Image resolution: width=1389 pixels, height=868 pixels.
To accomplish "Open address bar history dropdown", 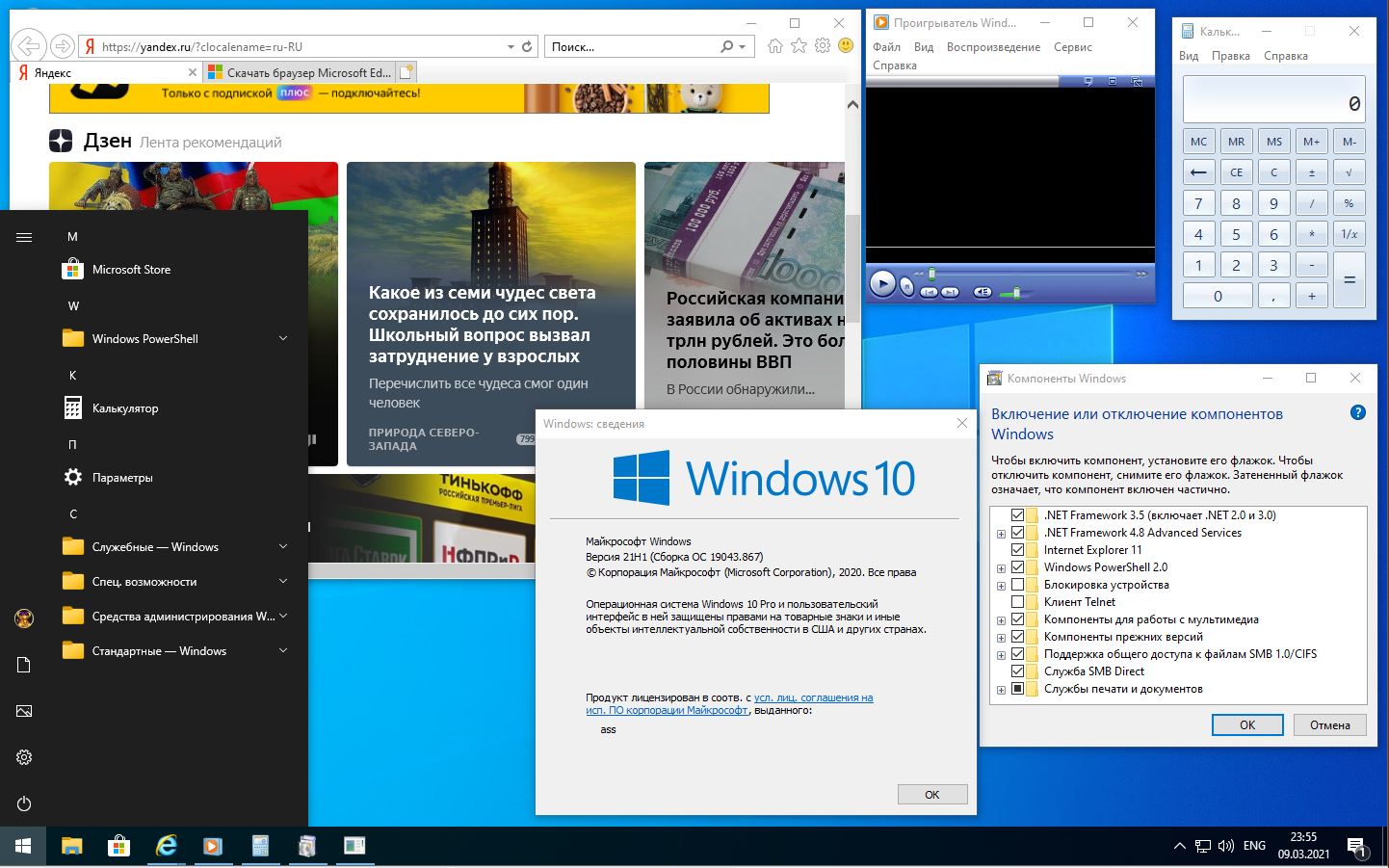I will coord(511,46).
